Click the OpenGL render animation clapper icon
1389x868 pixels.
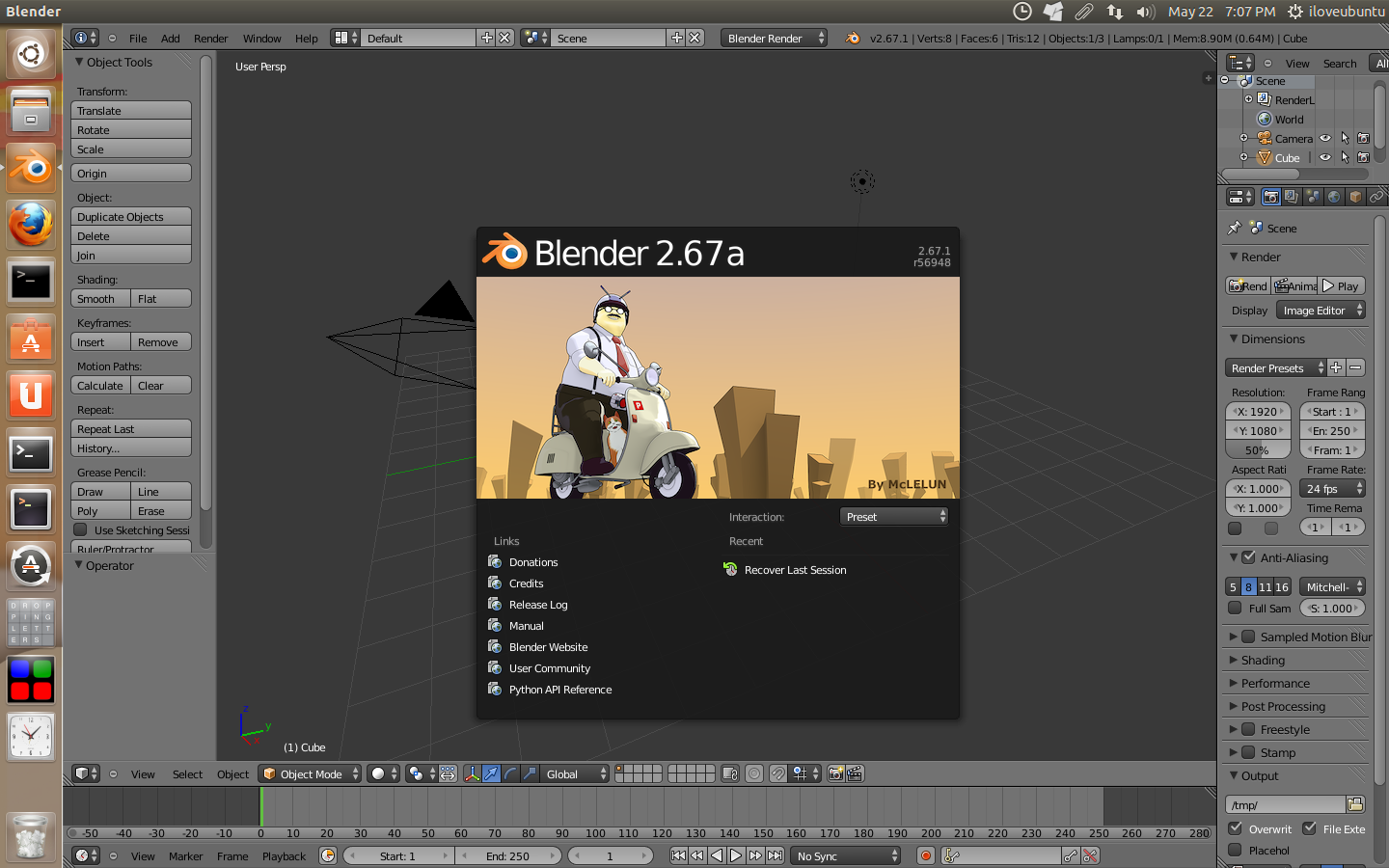pos(855,773)
